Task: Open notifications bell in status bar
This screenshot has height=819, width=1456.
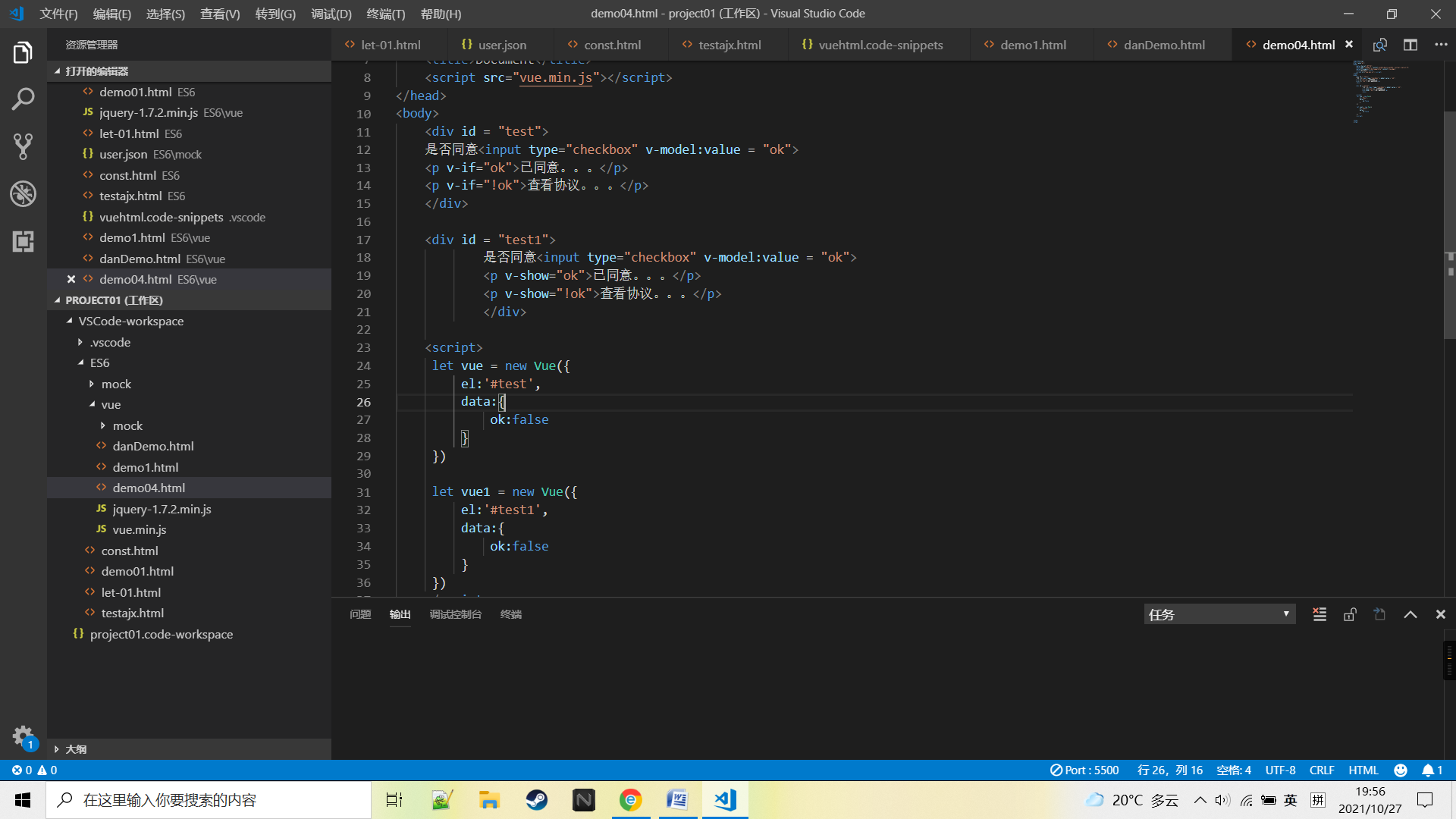Action: pos(1432,770)
